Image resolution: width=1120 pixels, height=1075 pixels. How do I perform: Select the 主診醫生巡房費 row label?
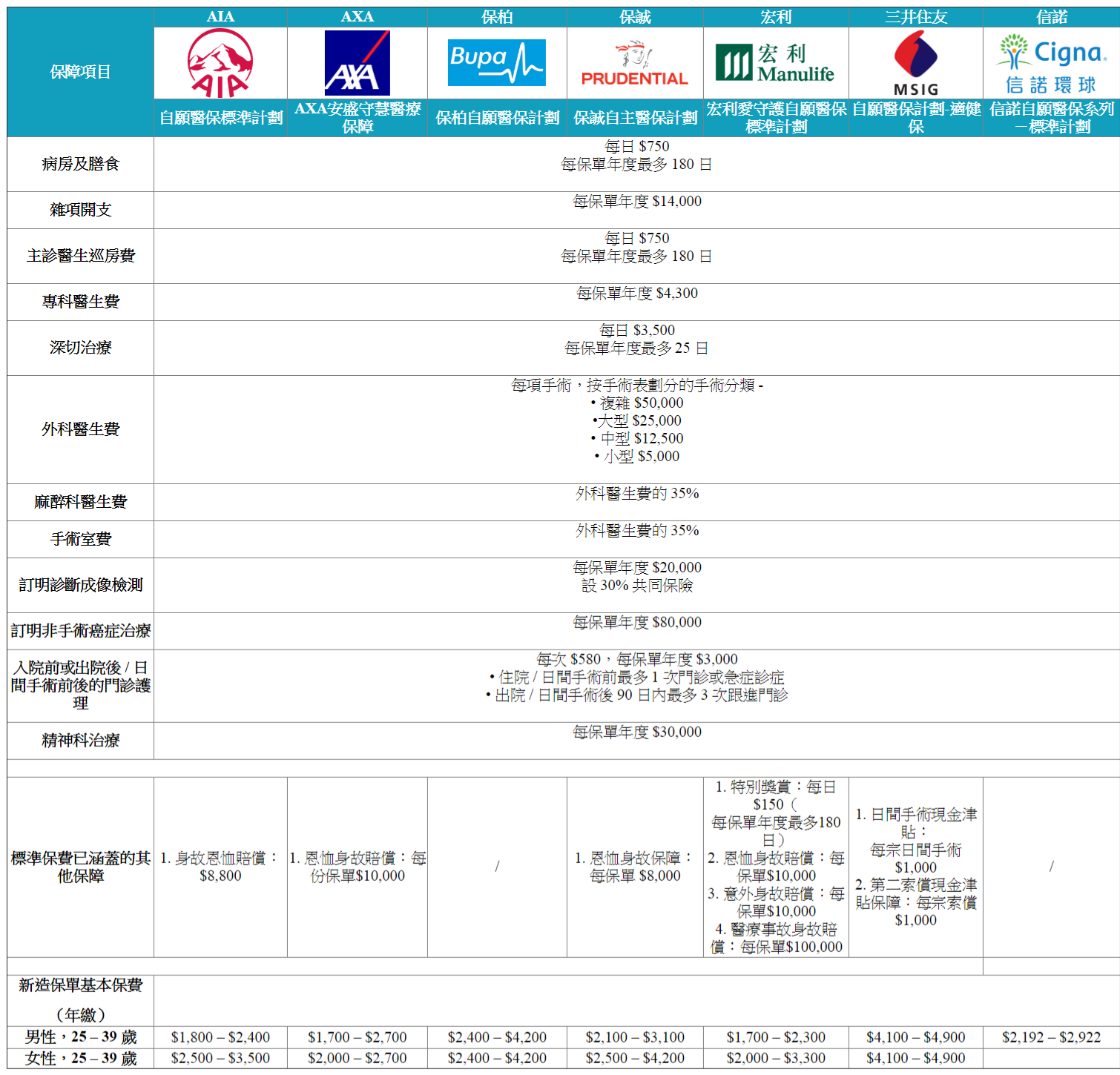click(80, 256)
